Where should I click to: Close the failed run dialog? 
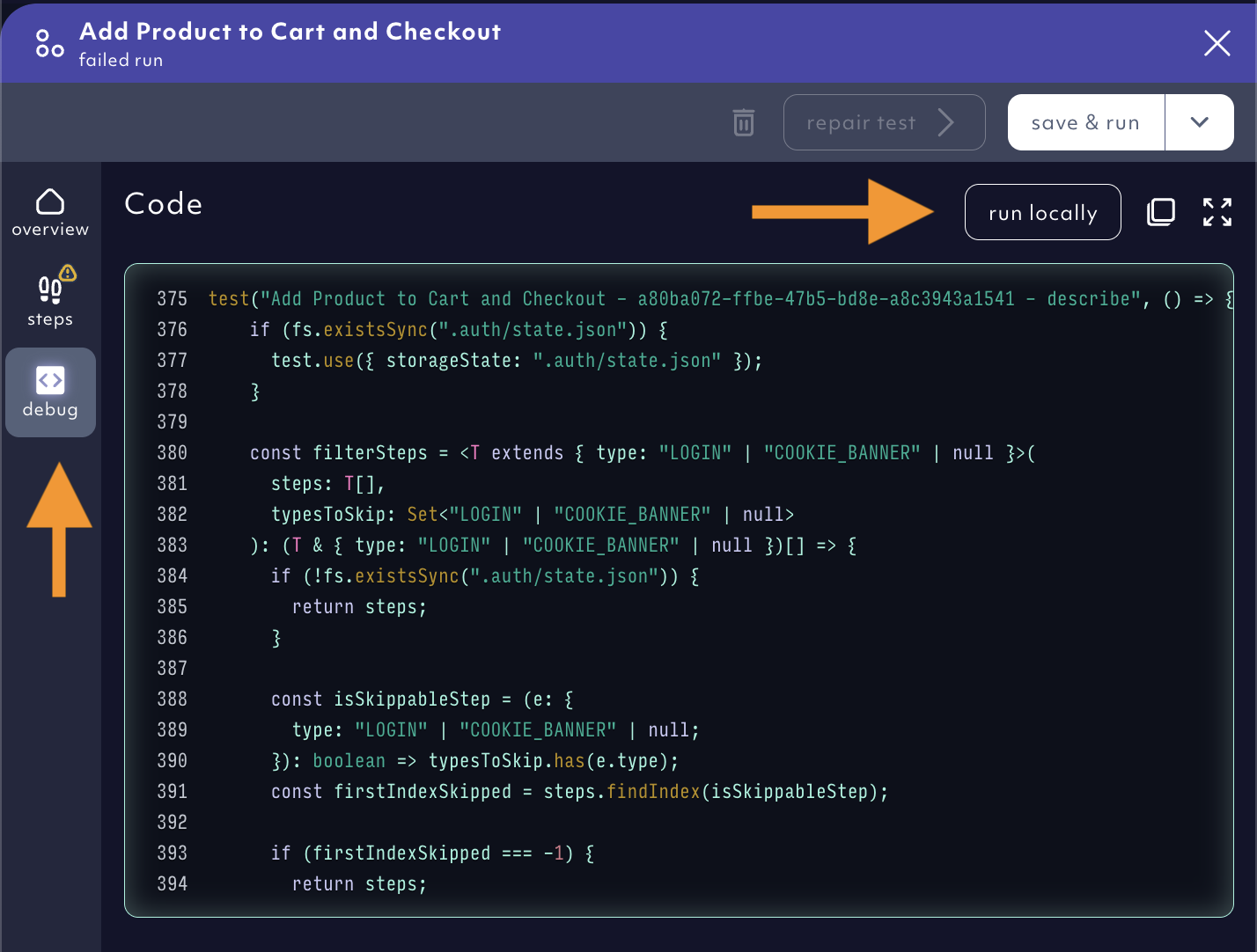point(1217,42)
